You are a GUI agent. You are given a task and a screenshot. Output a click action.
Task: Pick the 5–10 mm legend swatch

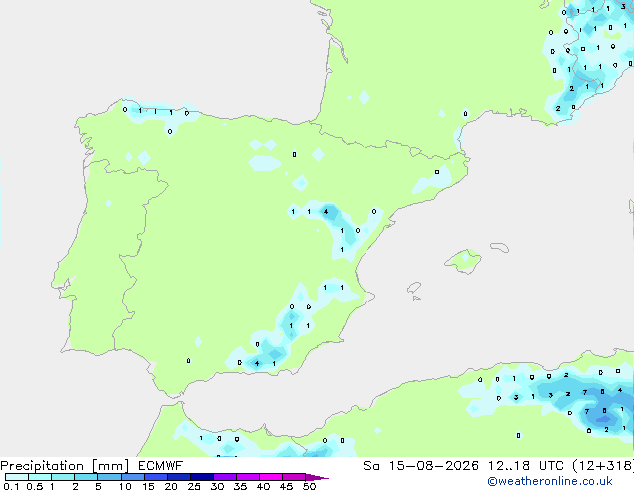click(109, 477)
